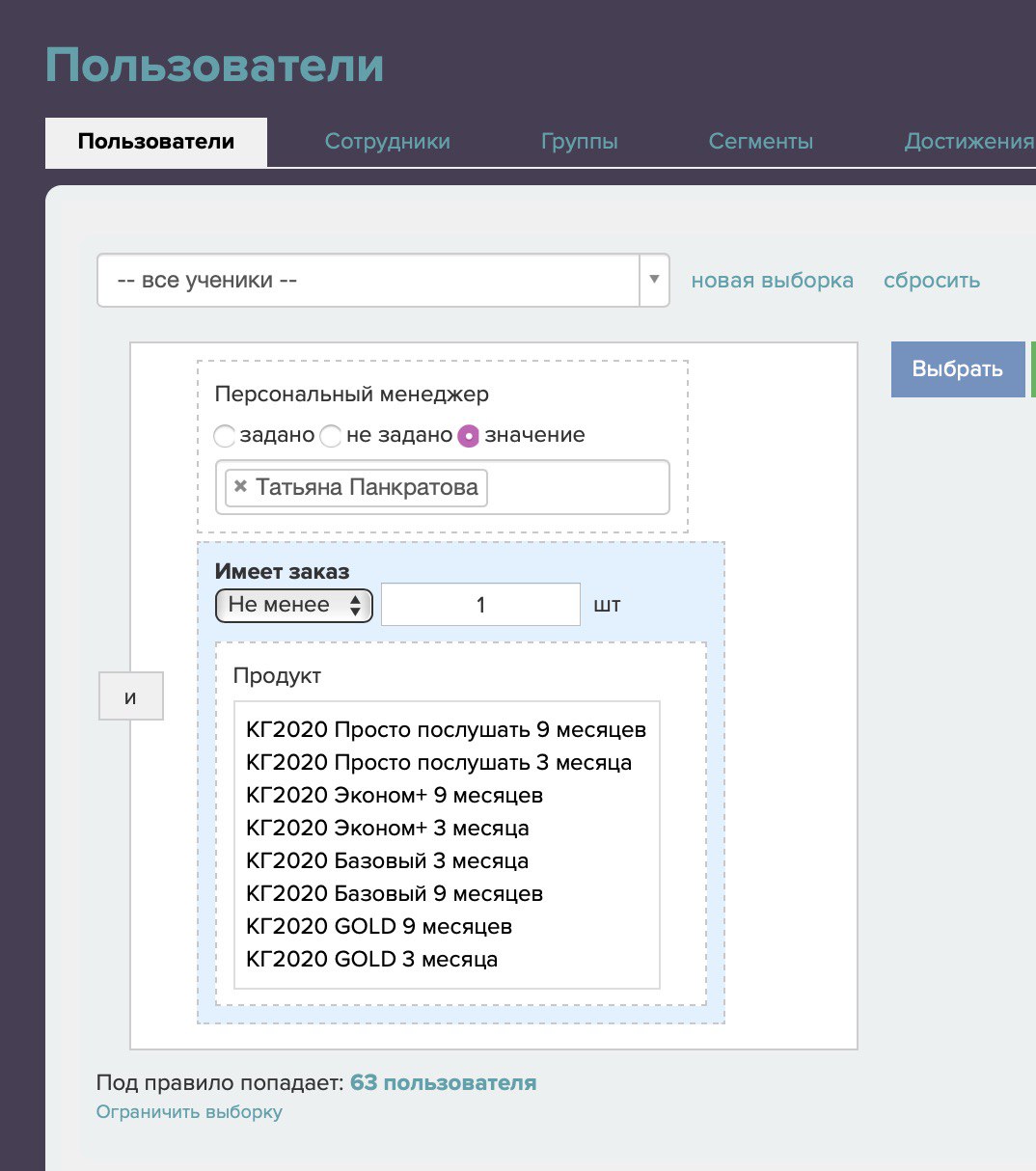The height and width of the screenshot is (1171, 1036).
Task: Open the '63 пользователя' link
Action: point(443,1083)
